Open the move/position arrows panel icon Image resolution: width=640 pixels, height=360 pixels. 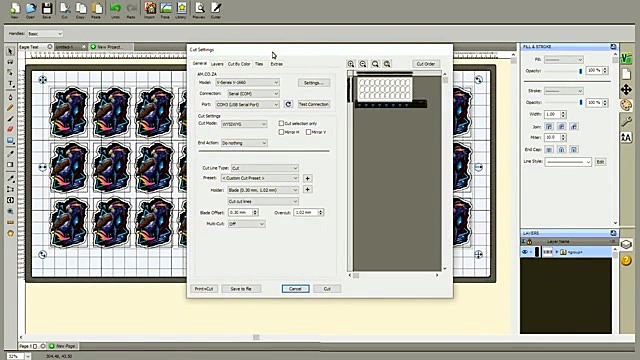[x=626, y=89]
